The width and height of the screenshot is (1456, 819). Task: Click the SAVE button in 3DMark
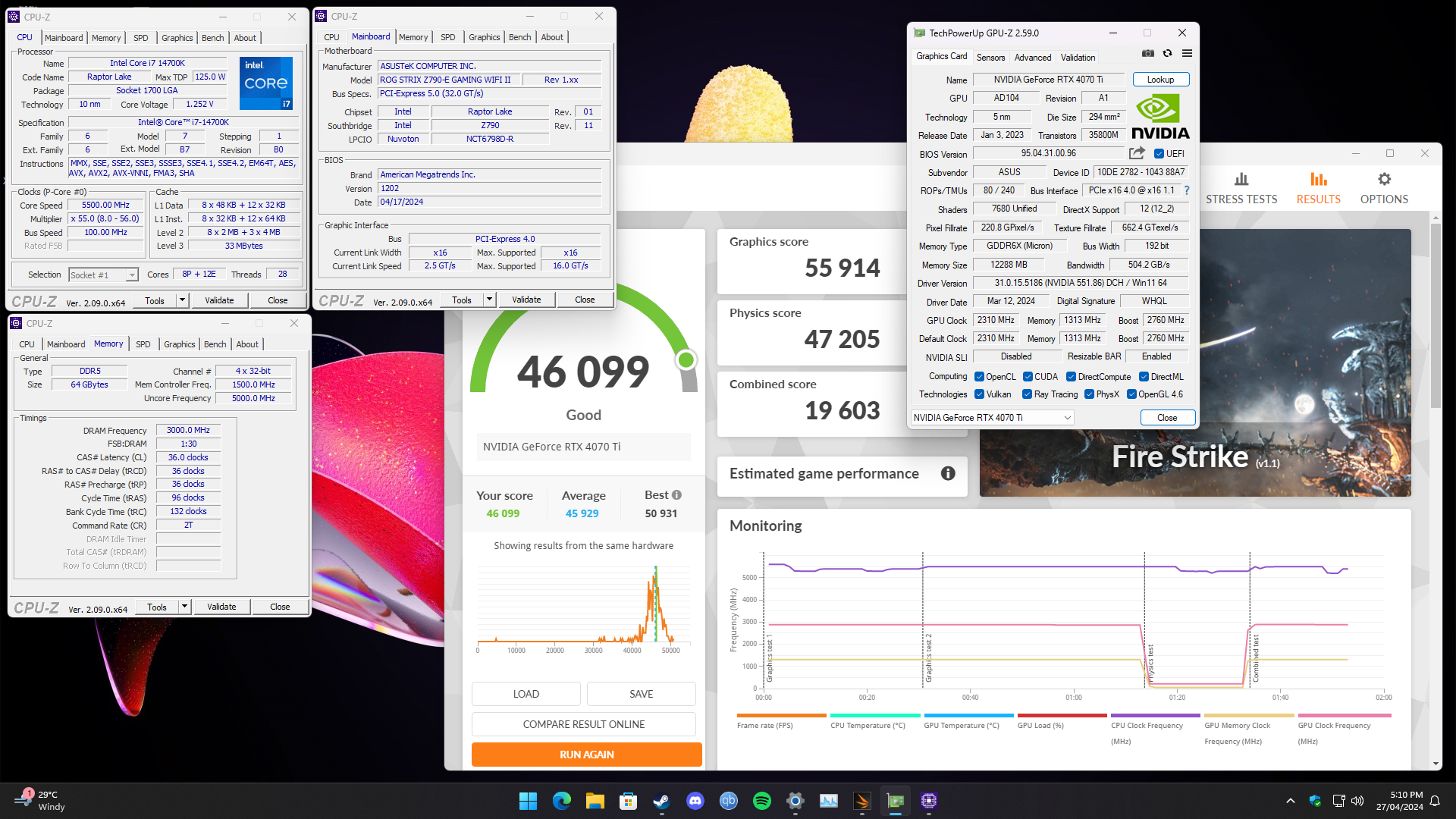pos(642,694)
